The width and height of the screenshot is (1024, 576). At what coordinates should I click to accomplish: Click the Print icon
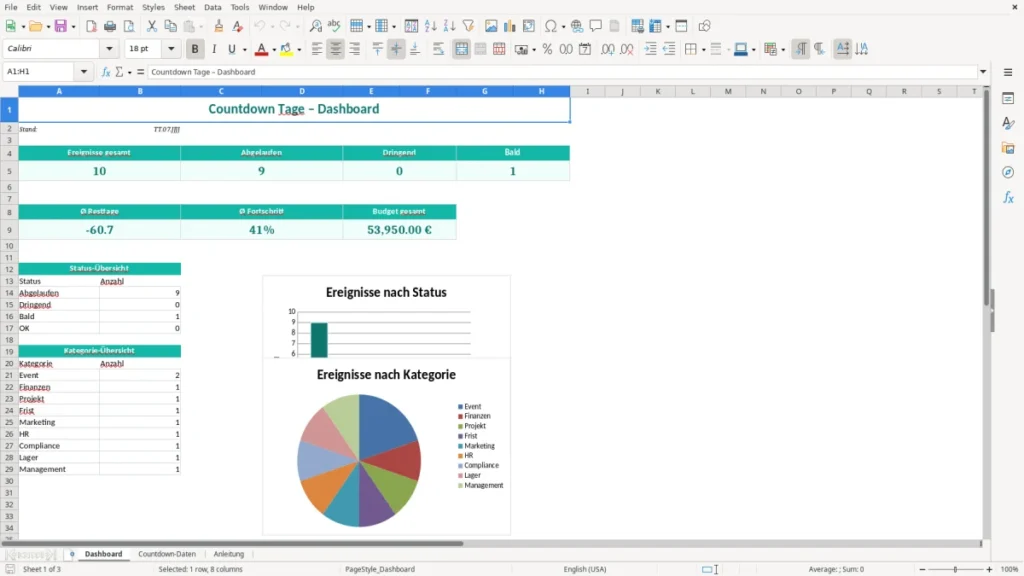[x=110, y=26]
